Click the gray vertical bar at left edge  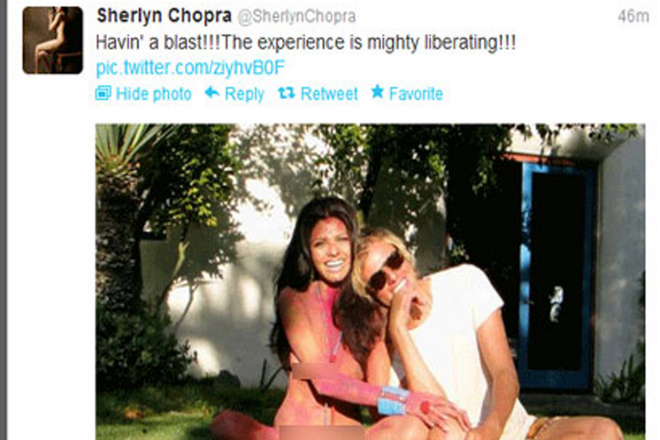click(3, 220)
